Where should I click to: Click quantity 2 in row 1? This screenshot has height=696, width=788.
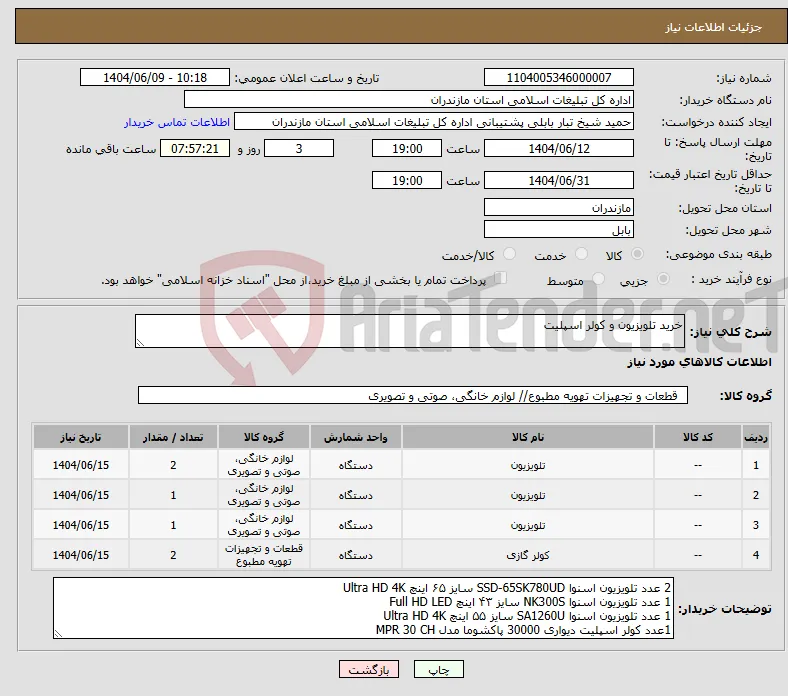coord(173,465)
